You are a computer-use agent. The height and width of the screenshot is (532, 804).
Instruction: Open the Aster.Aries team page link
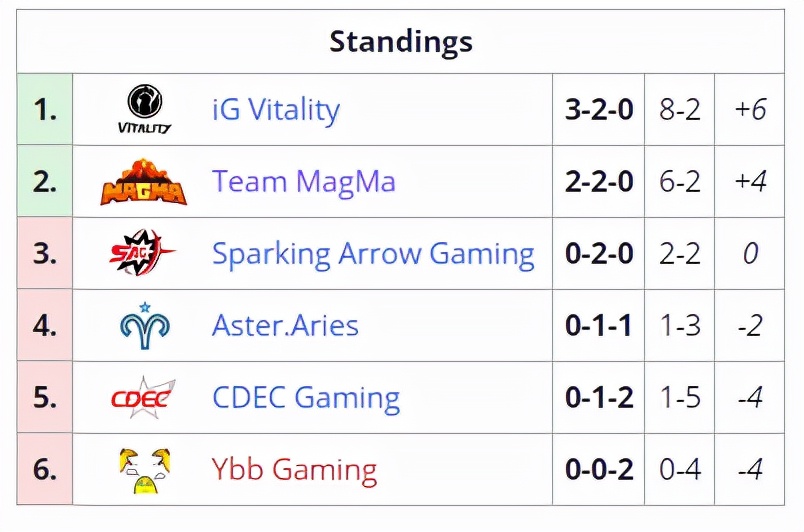285,325
